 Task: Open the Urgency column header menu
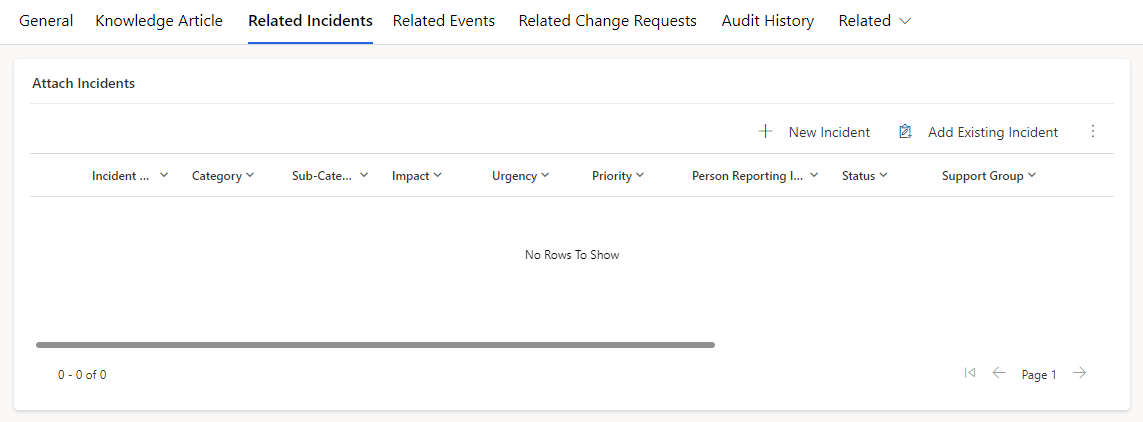545,176
